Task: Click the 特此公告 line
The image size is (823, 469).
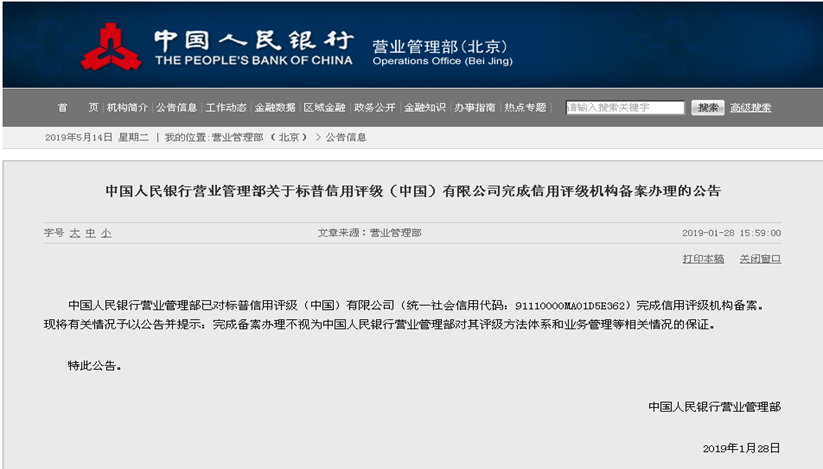Action: 94,366
